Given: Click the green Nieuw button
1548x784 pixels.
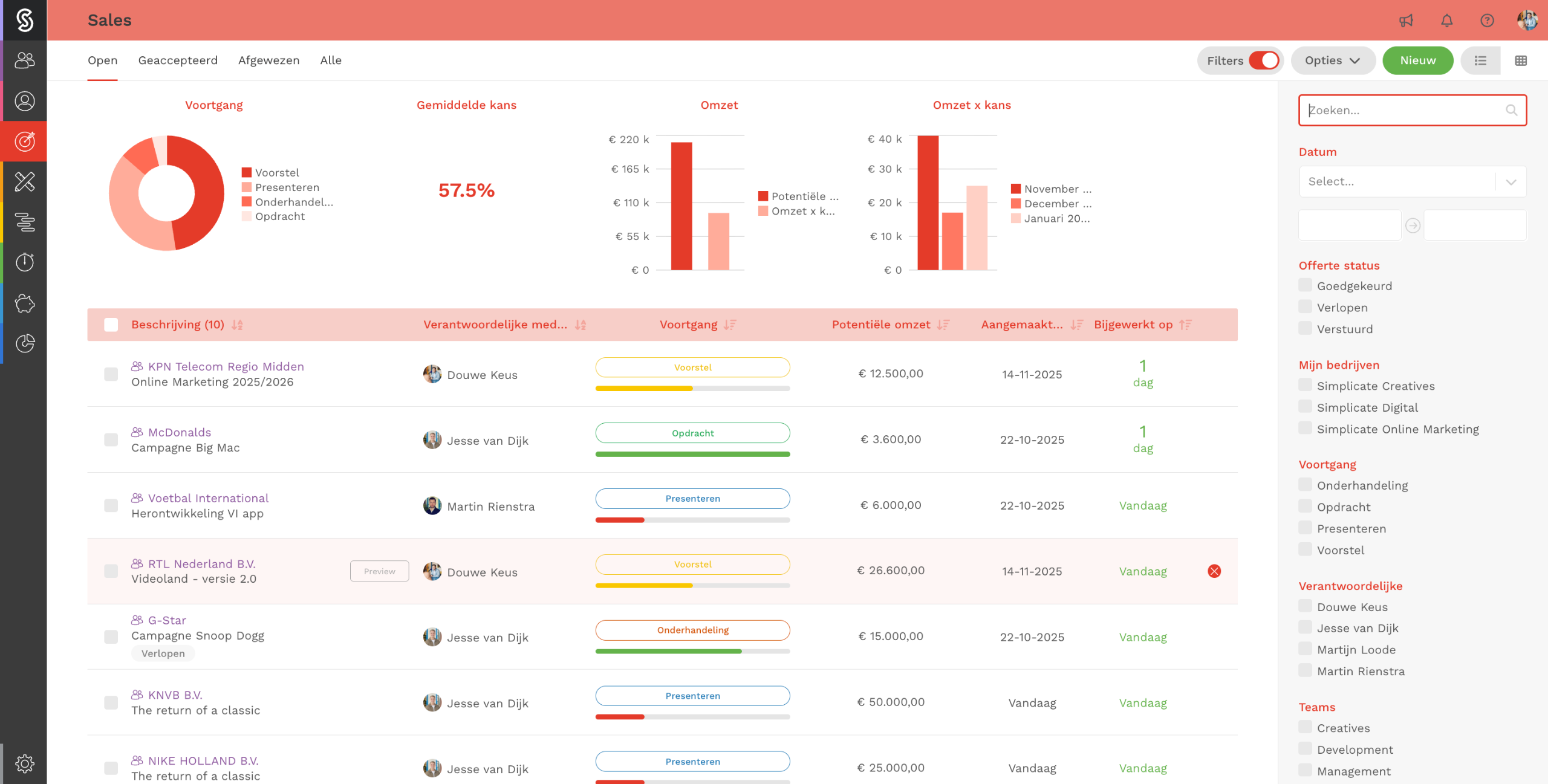Looking at the screenshot, I should tap(1417, 60).
